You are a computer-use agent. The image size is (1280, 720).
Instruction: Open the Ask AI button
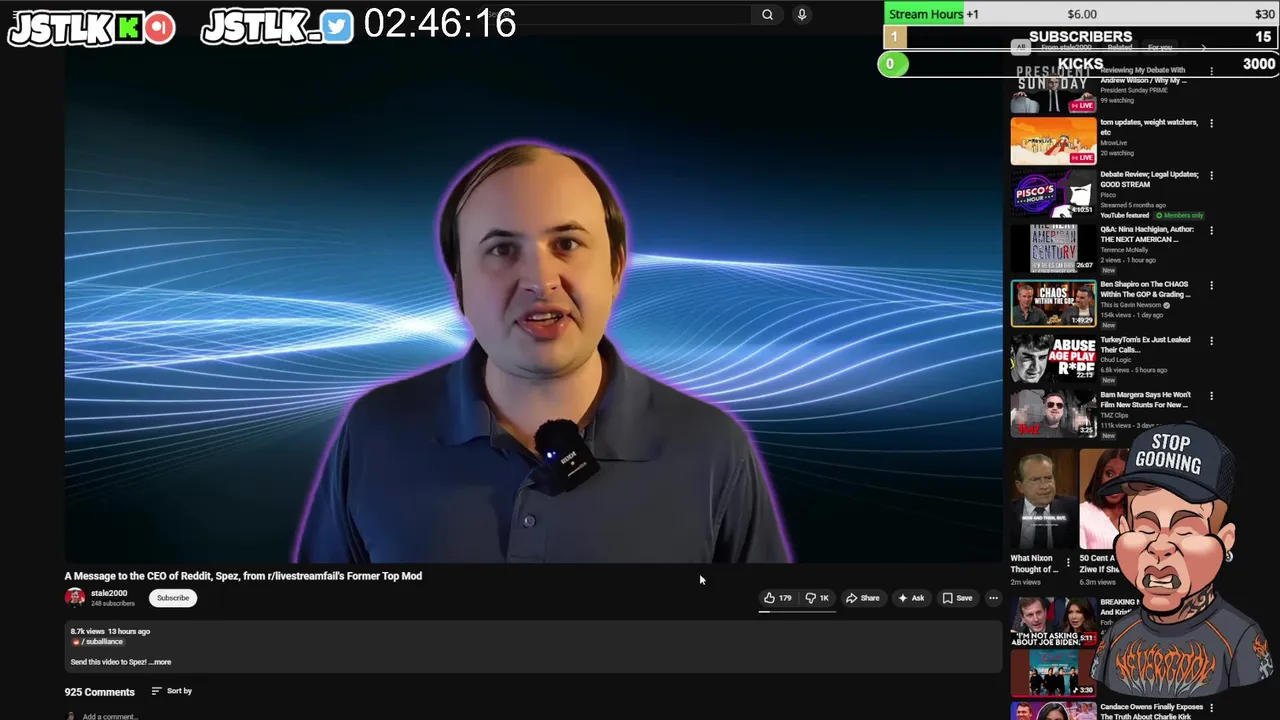pyautogui.click(x=911, y=598)
